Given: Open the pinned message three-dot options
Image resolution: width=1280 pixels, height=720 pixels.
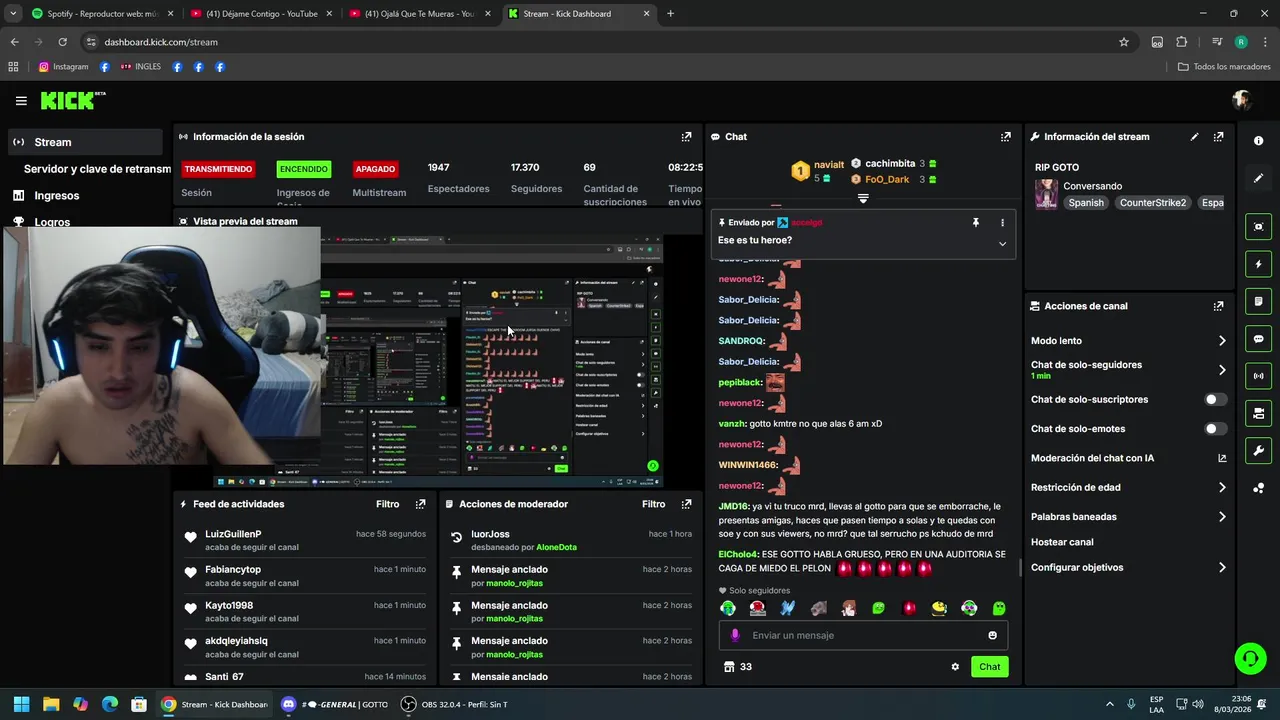Looking at the screenshot, I should 1002,223.
